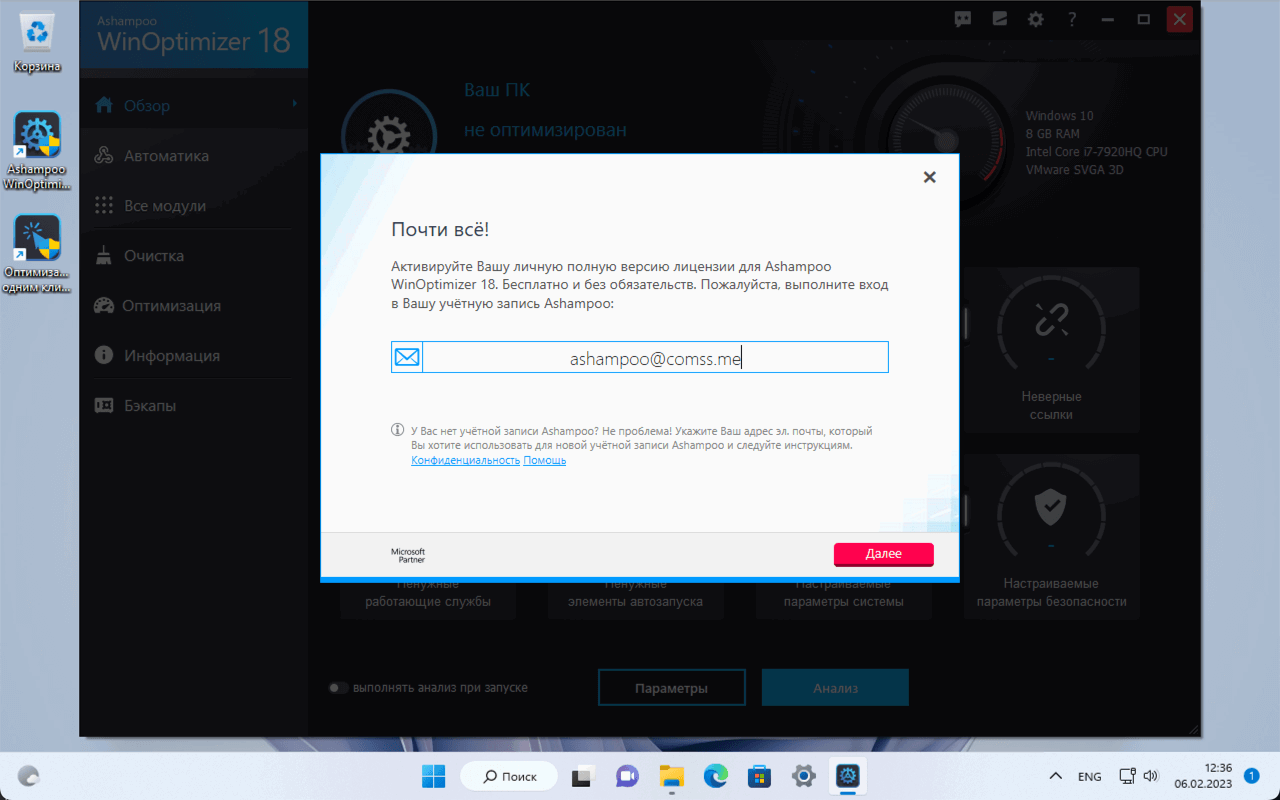Open WinOptimizer settings gear icon

pyautogui.click(x=1035, y=19)
